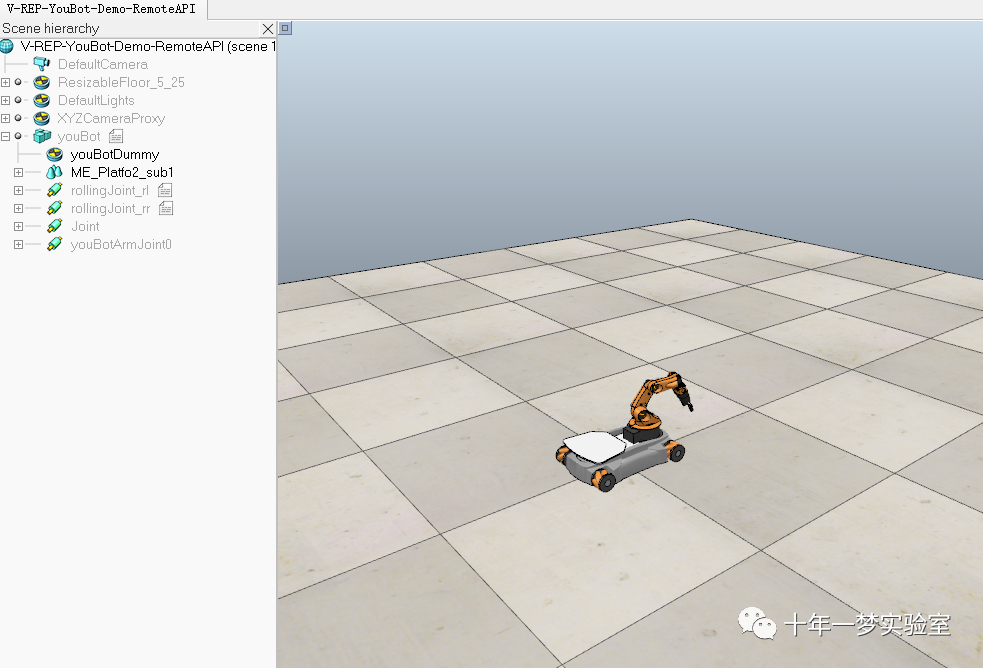
Task: Select DefaultLights label in the hierarchy
Action: click(96, 100)
